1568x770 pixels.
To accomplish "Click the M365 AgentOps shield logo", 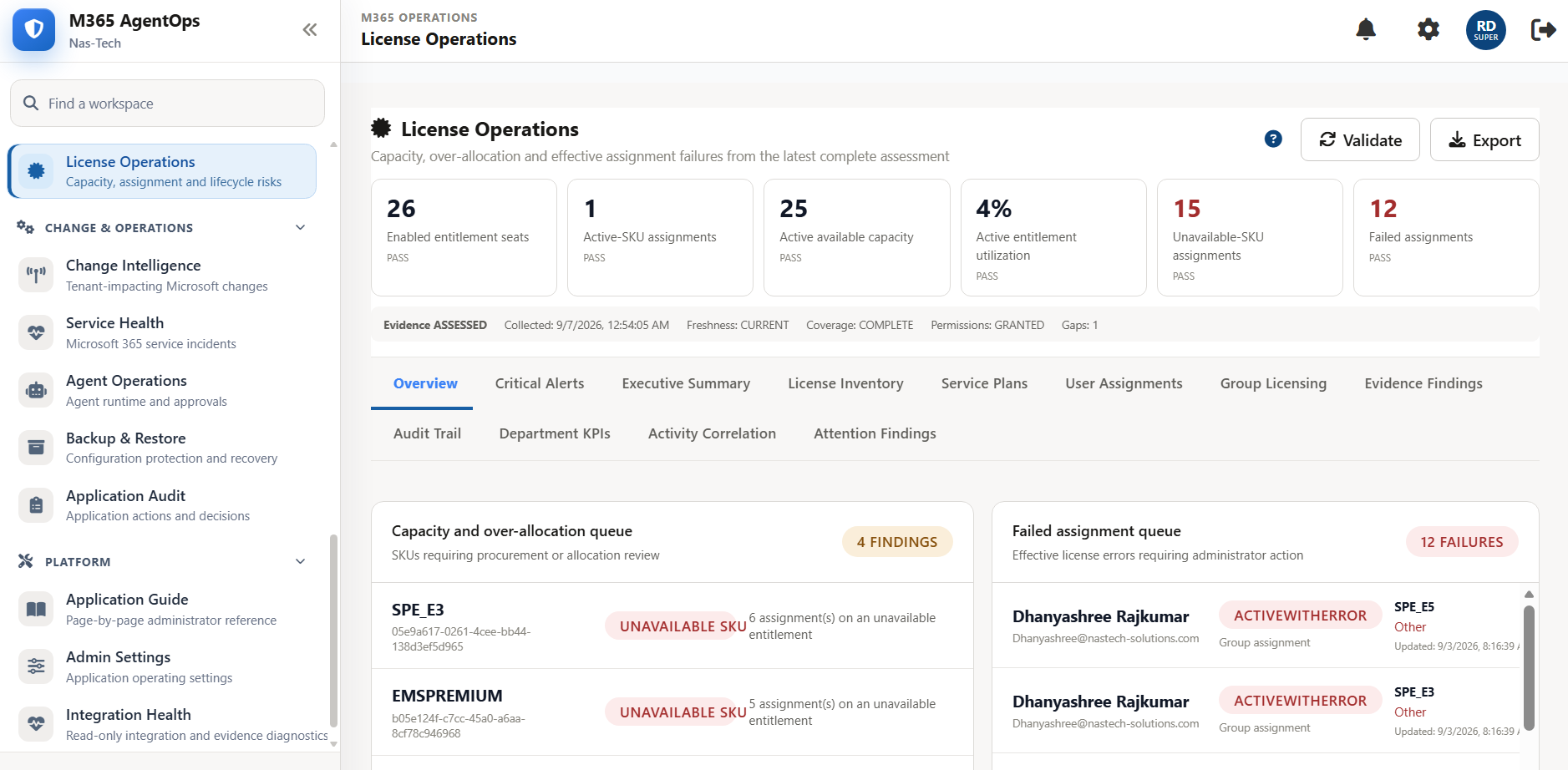I will (34, 30).
